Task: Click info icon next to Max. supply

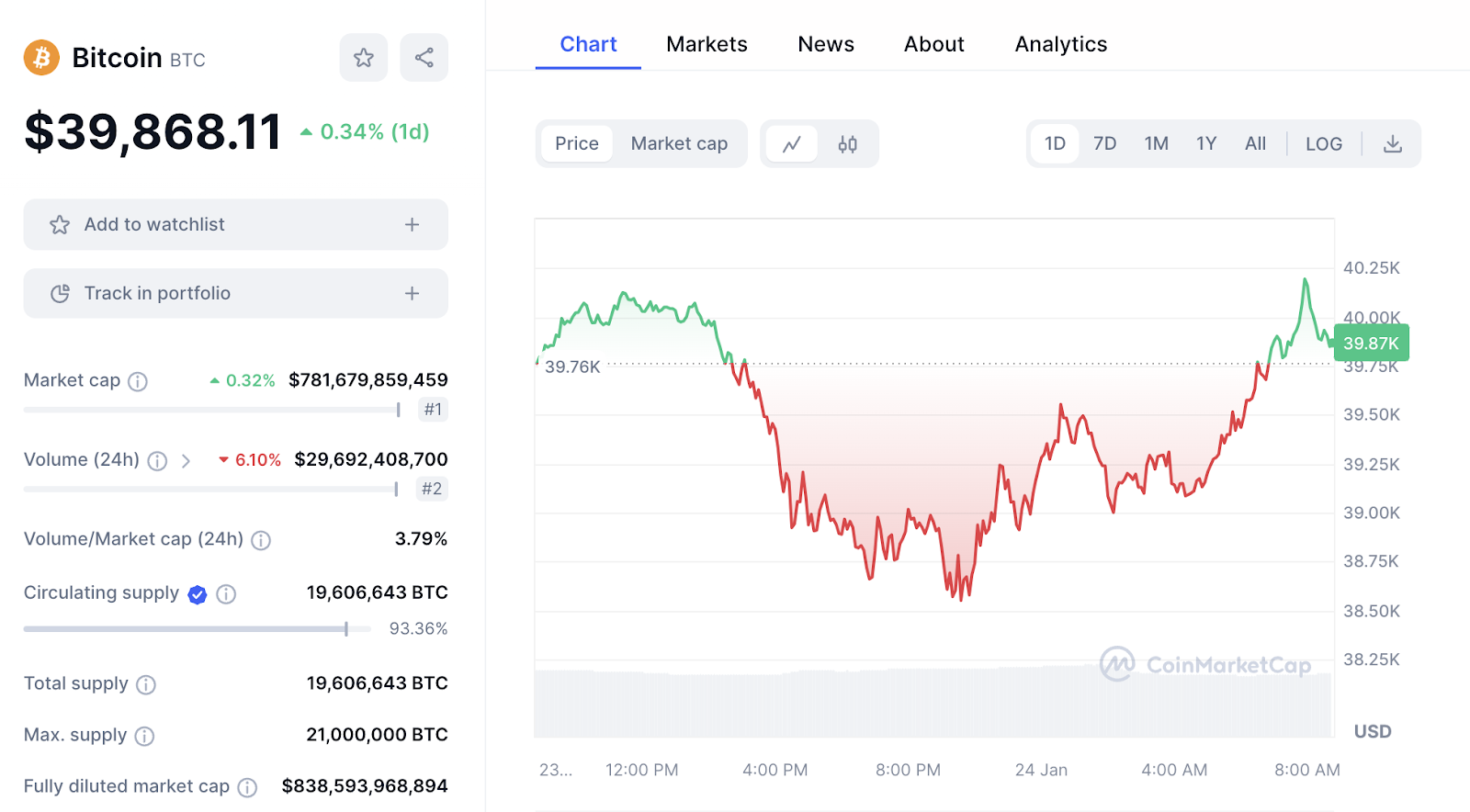Action: point(144,736)
